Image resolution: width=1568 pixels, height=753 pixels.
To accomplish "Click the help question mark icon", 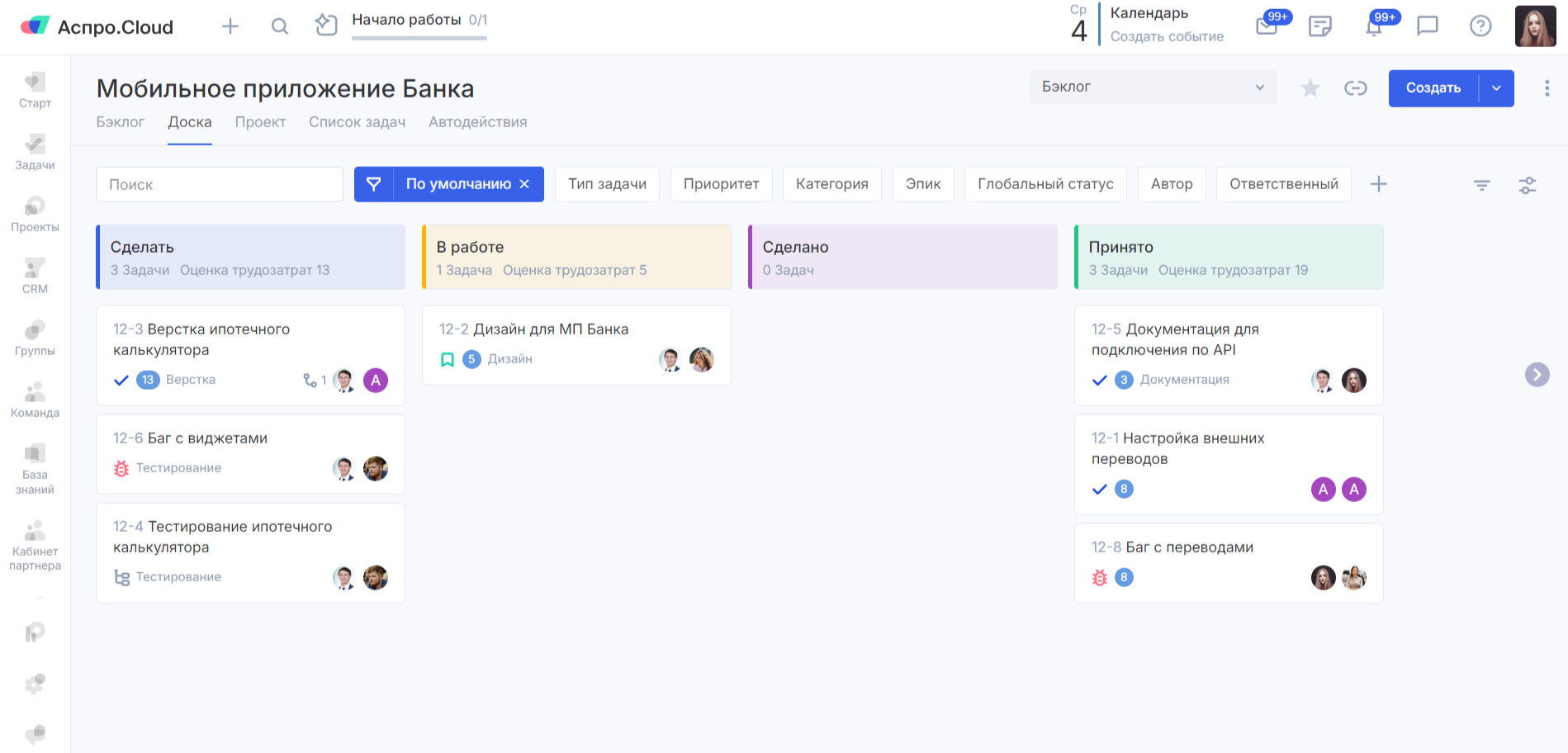I will [1480, 26].
